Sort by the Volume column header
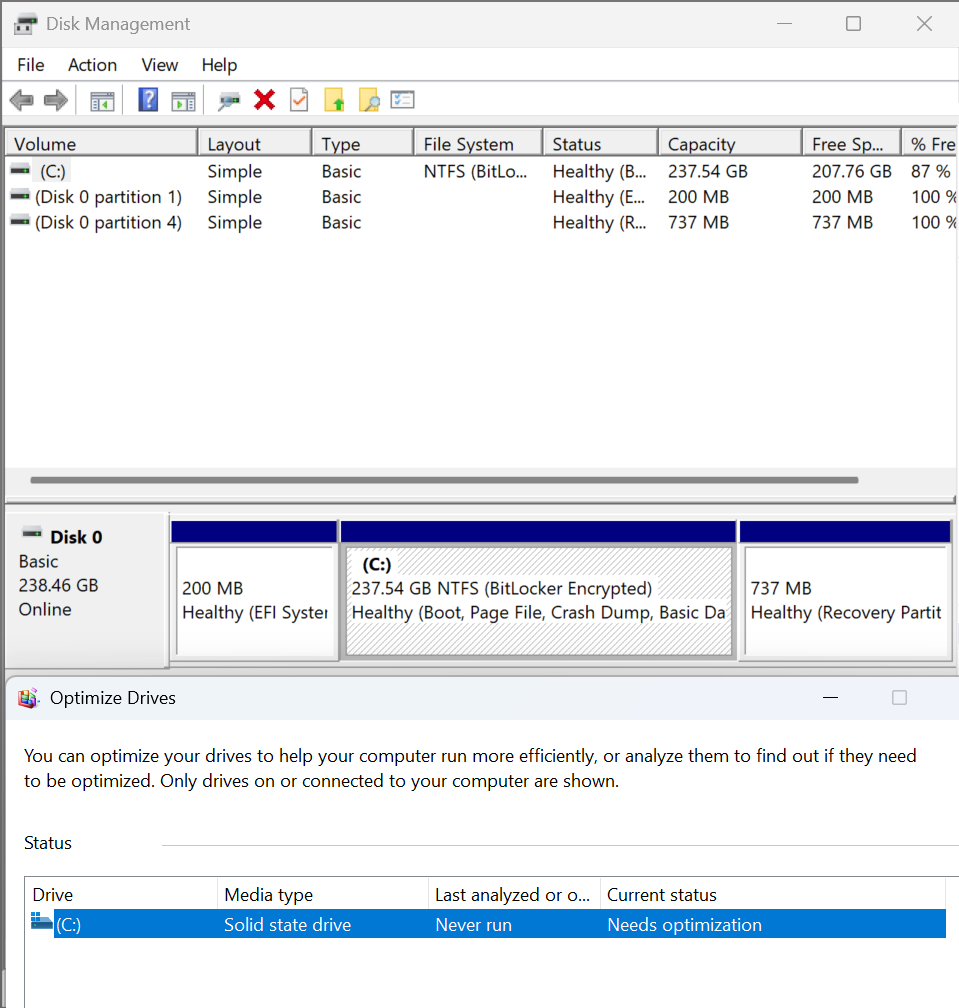The image size is (959, 1008). (x=101, y=143)
